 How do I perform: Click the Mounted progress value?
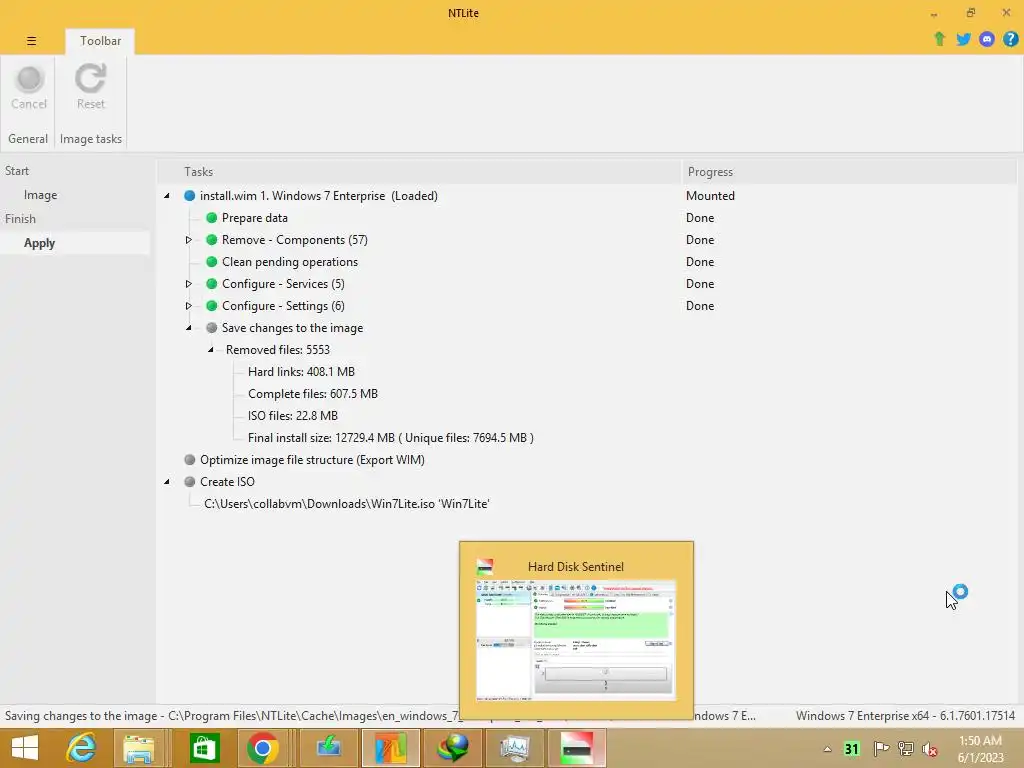tap(710, 195)
